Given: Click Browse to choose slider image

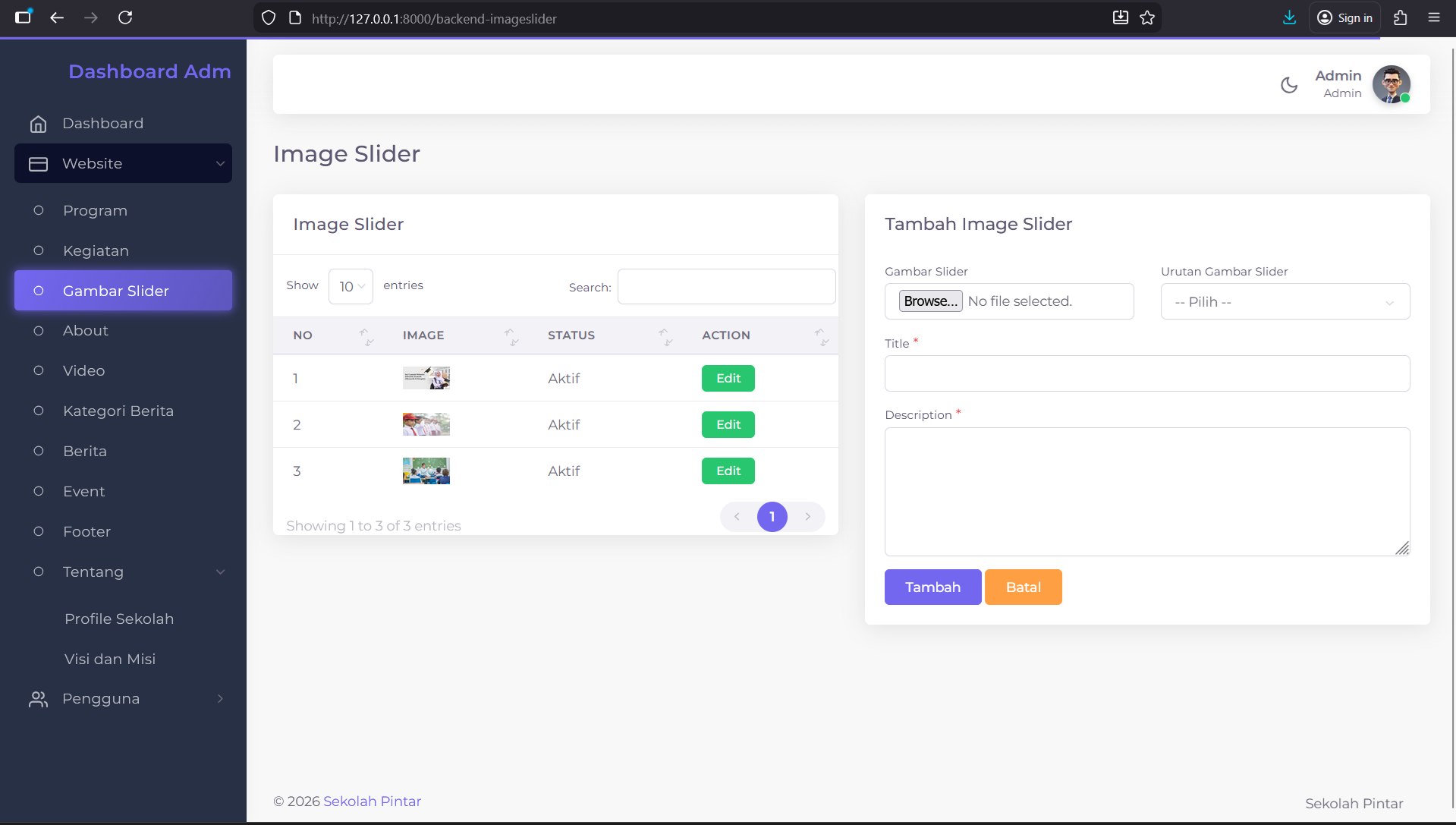Looking at the screenshot, I should [930, 301].
